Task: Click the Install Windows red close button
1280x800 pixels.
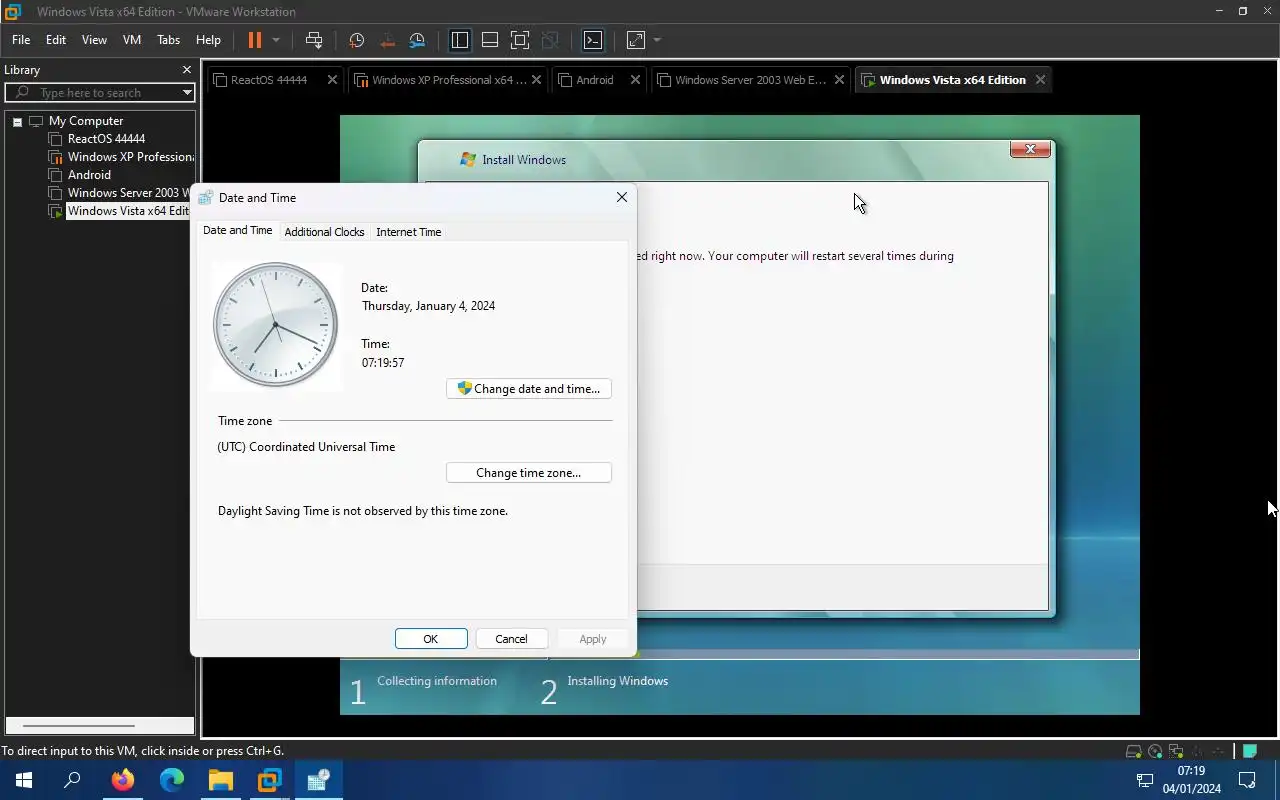Action: click(1030, 149)
